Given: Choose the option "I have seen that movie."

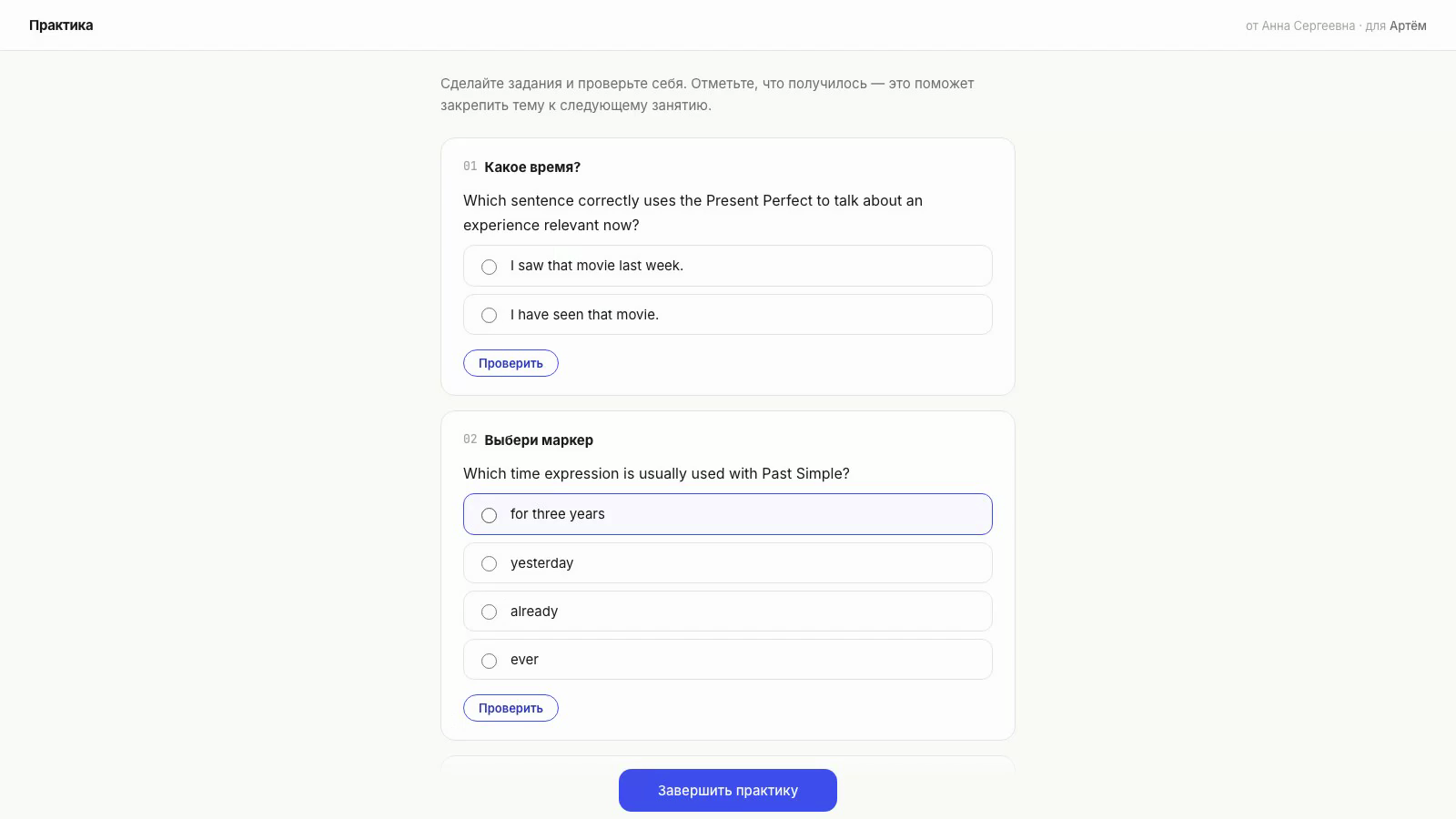Looking at the screenshot, I should (727, 315).
